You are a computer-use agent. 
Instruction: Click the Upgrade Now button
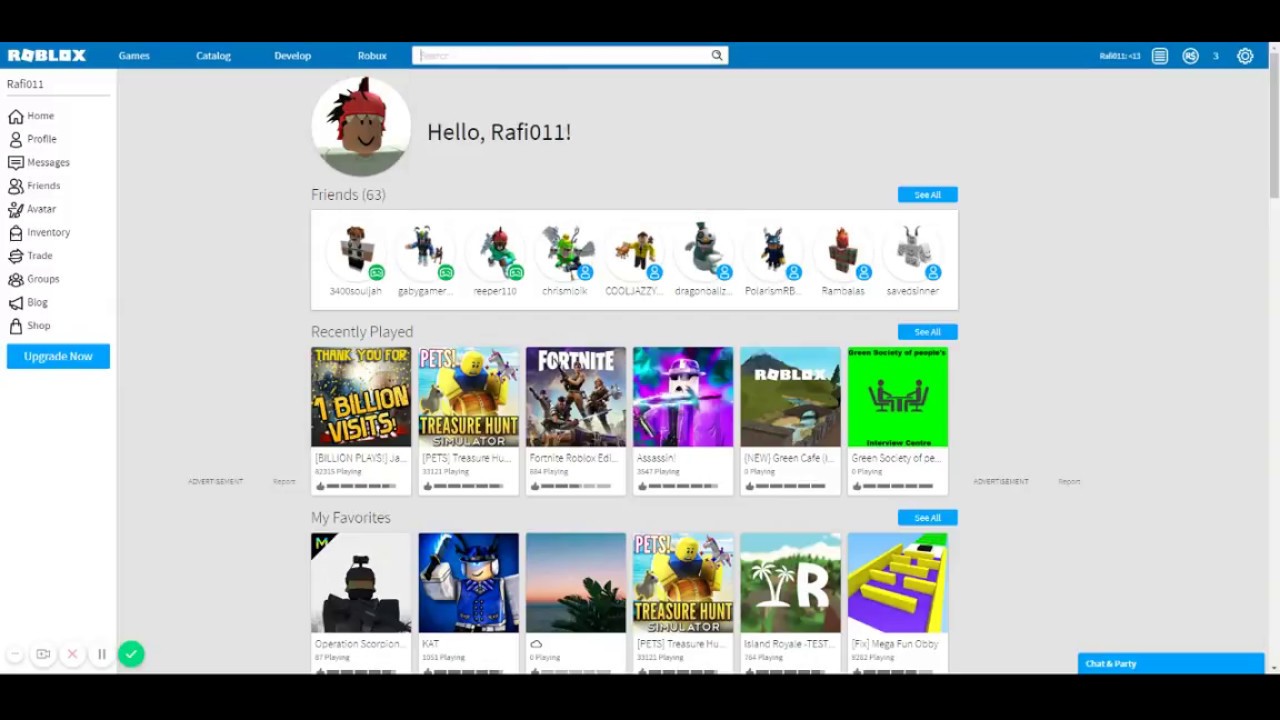(58, 356)
